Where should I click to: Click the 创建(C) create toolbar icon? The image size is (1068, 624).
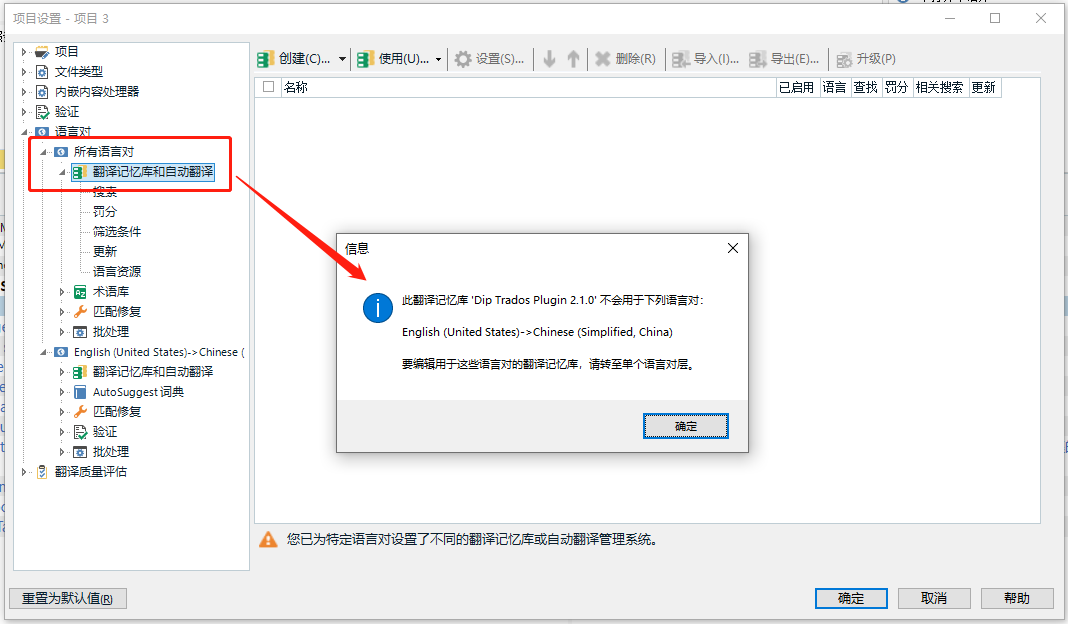267,59
